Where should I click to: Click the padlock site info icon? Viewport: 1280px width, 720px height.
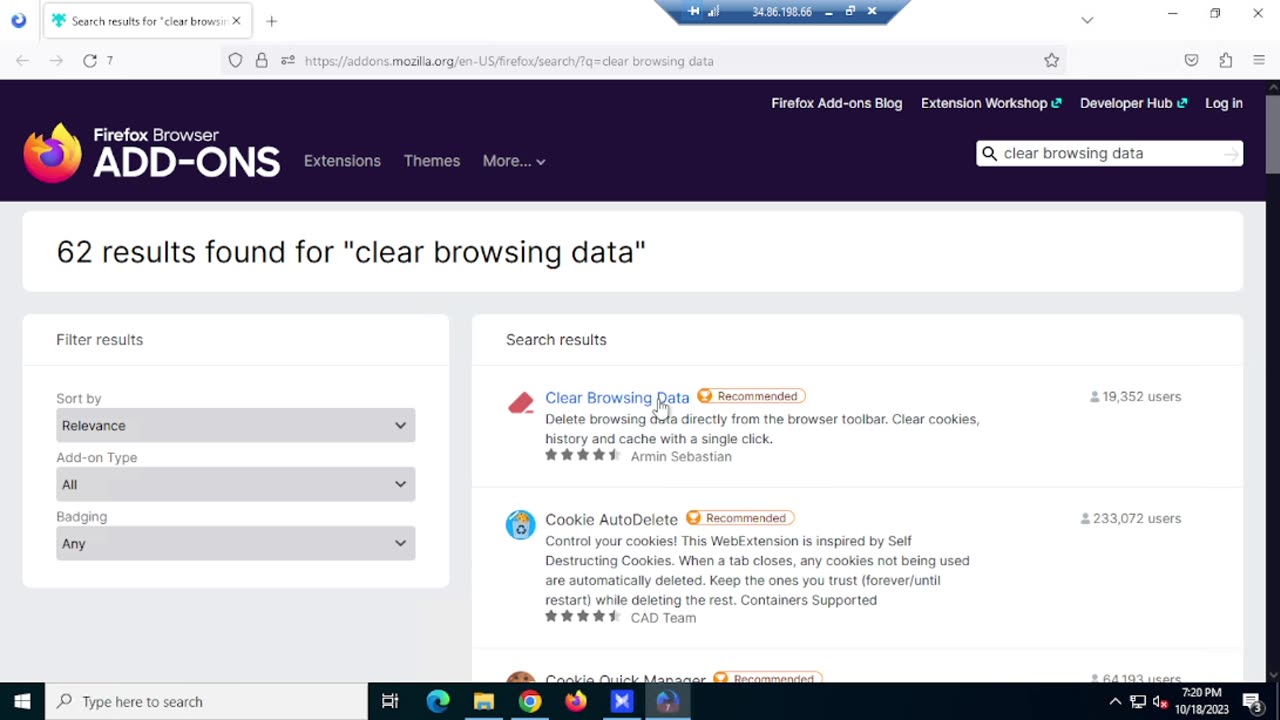pos(261,61)
